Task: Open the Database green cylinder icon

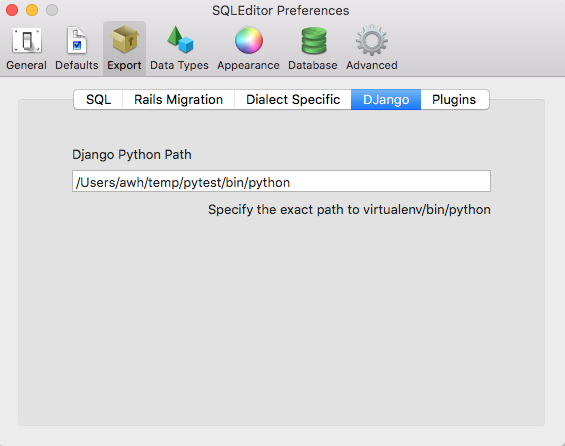Action: 313,40
